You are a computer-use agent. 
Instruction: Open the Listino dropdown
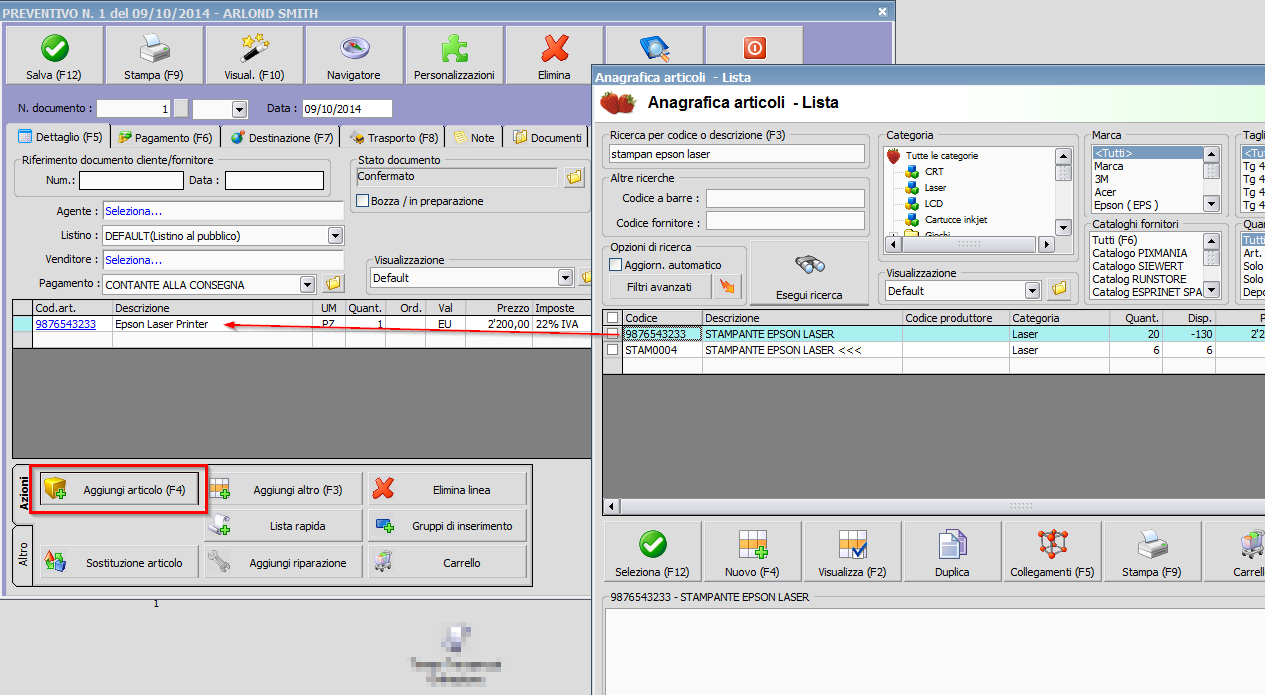pyautogui.click(x=336, y=236)
